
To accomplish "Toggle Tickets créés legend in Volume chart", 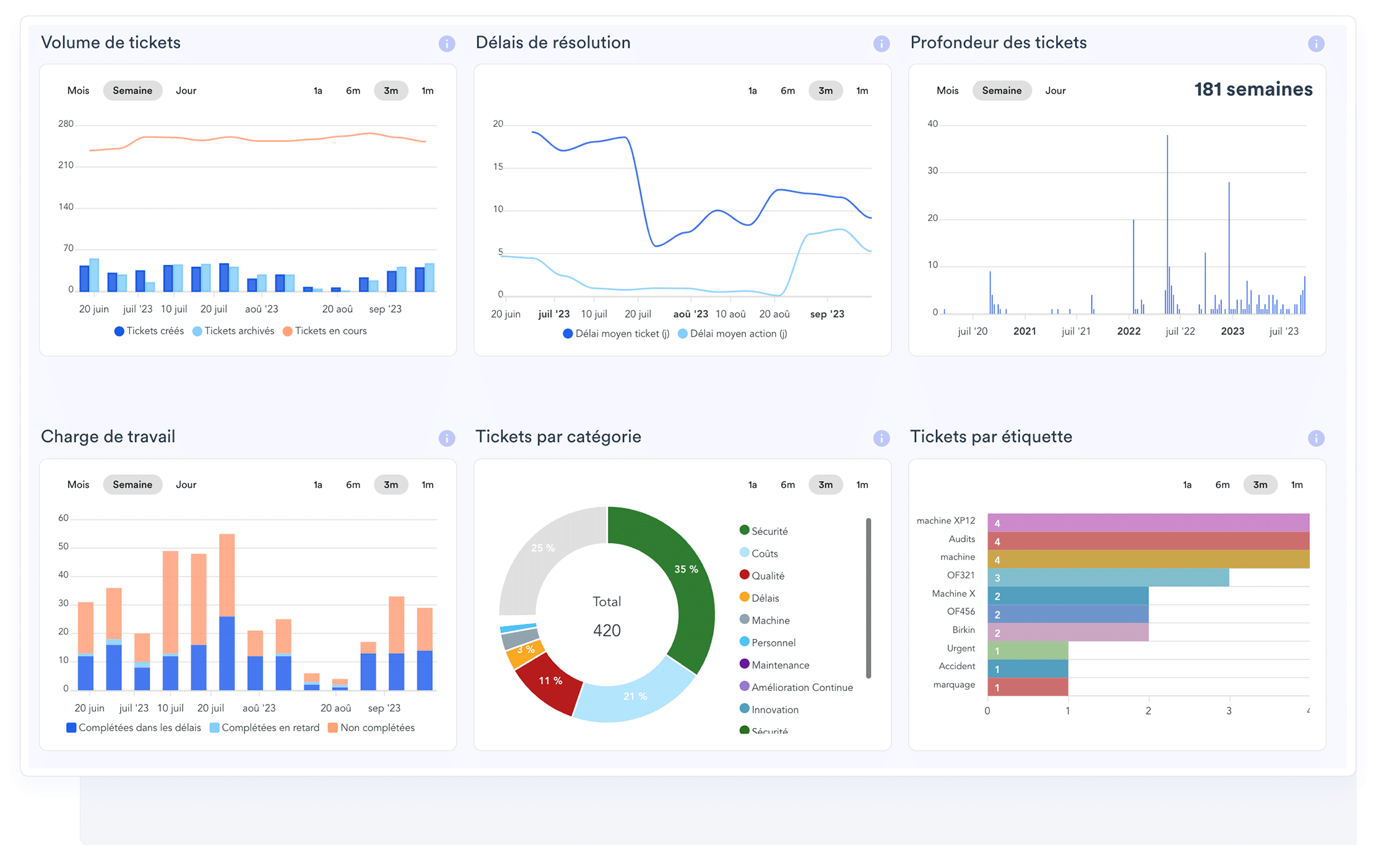I will [149, 331].
